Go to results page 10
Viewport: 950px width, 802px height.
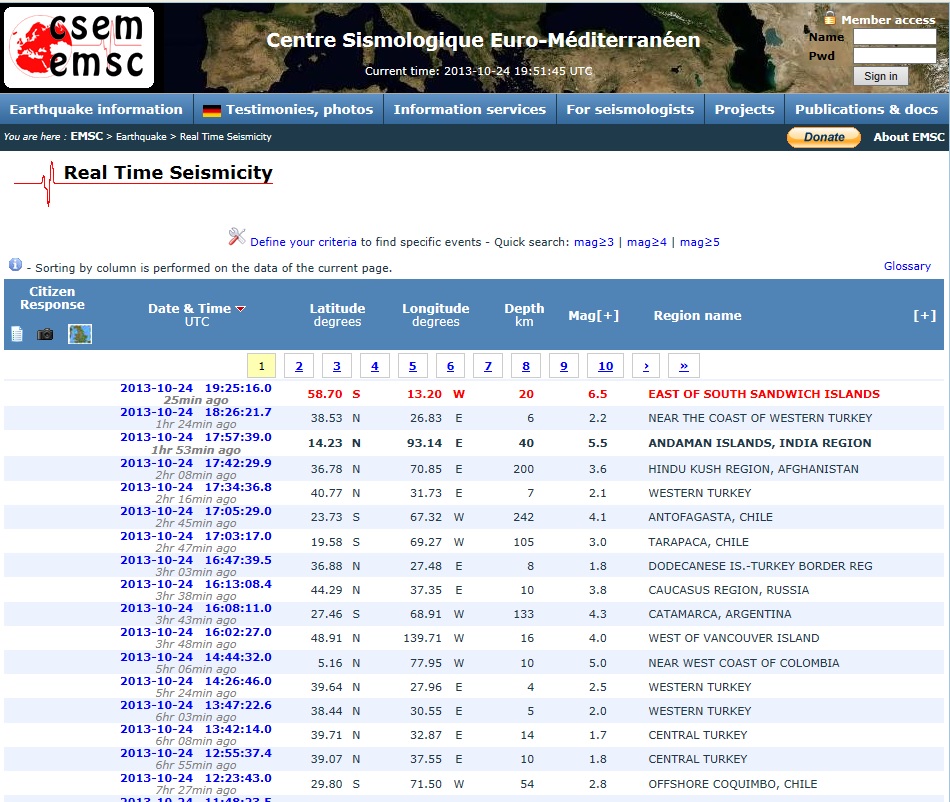pyautogui.click(x=605, y=366)
